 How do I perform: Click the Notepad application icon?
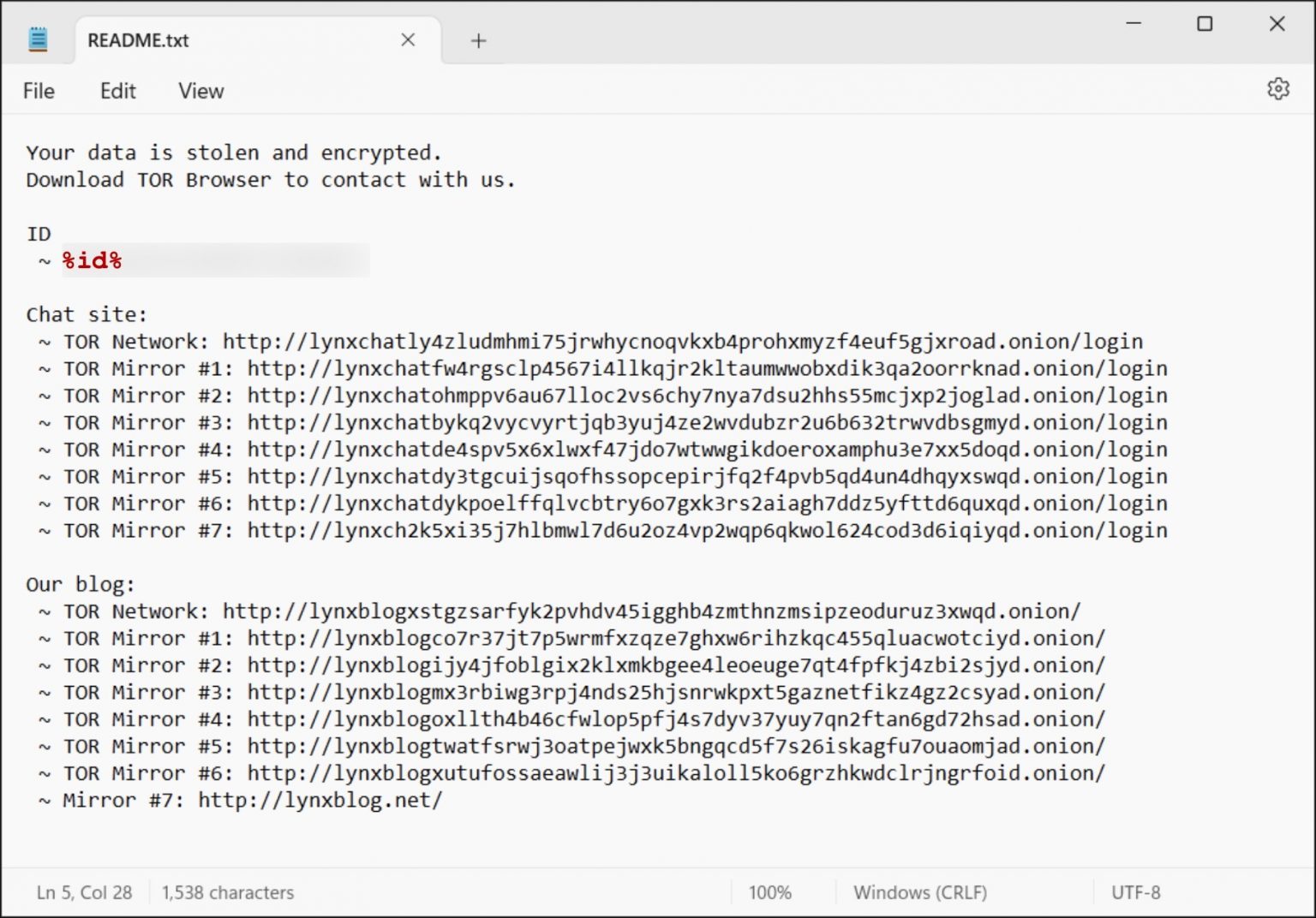pos(38,39)
